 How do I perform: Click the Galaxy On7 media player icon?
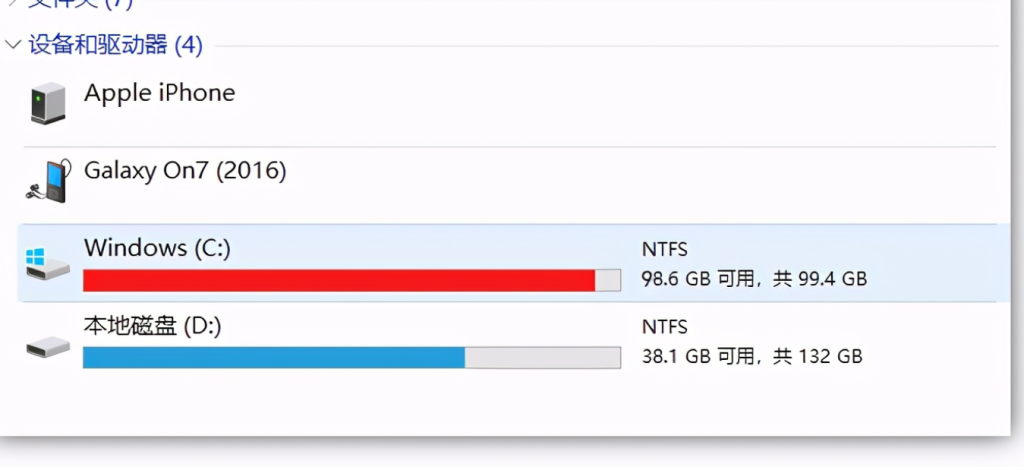pos(49,180)
